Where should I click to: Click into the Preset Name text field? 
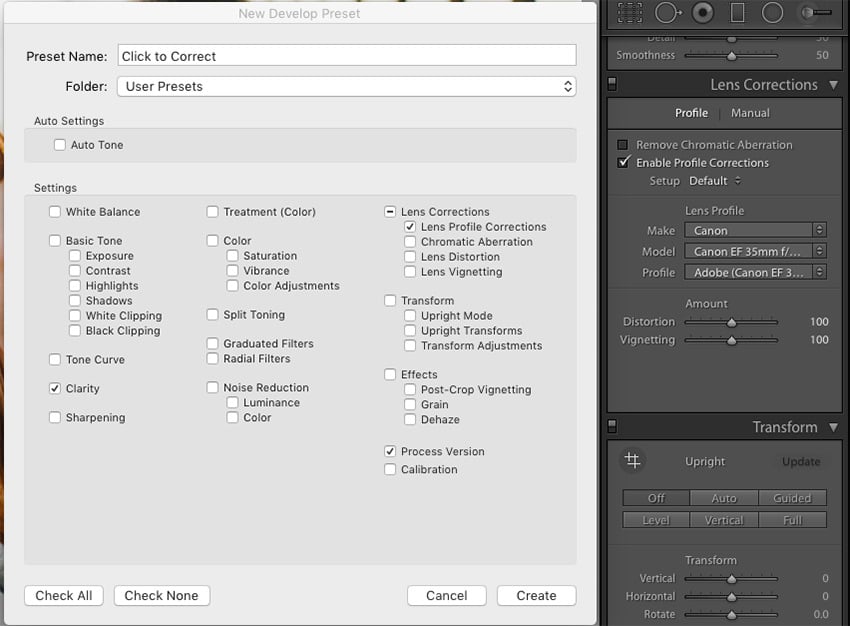coord(346,56)
